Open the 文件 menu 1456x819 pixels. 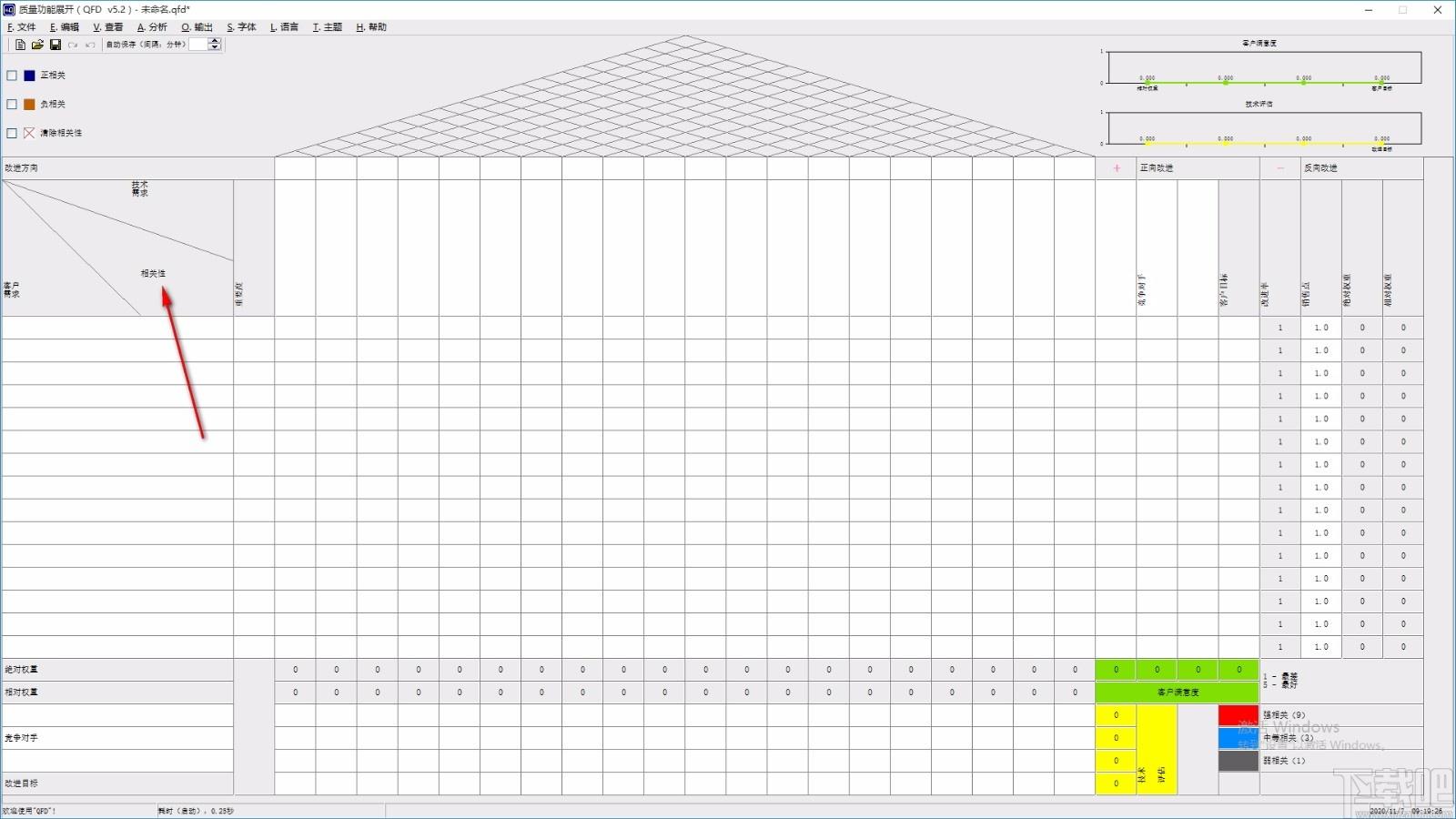pos(22,27)
